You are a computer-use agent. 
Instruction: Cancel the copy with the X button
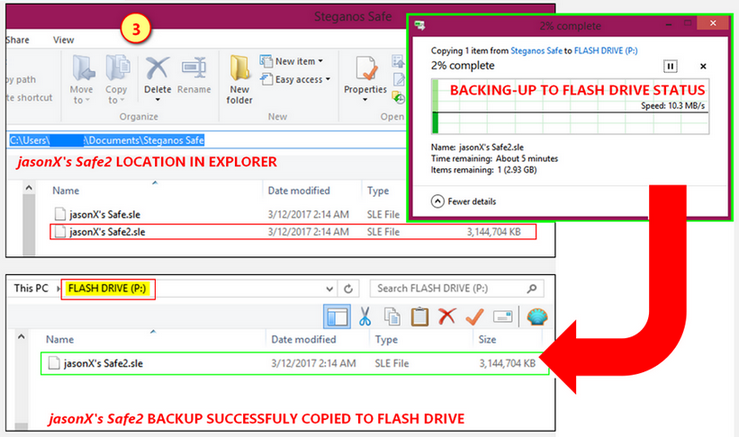(x=703, y=66)
